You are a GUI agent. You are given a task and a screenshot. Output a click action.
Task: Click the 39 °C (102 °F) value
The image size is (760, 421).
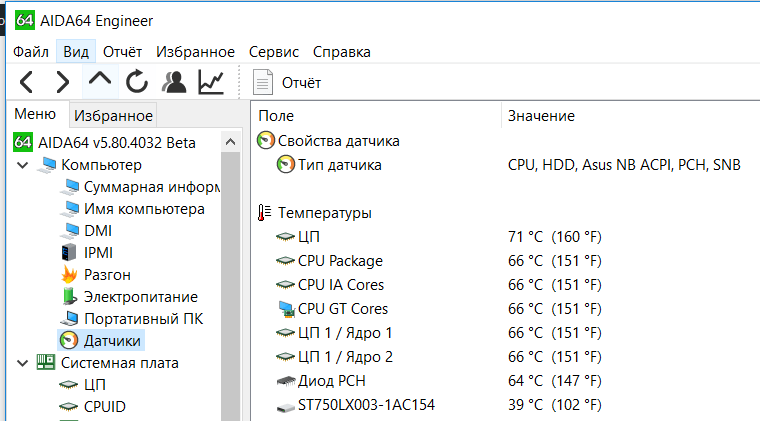pyautogui.click(x=554, y=405)
